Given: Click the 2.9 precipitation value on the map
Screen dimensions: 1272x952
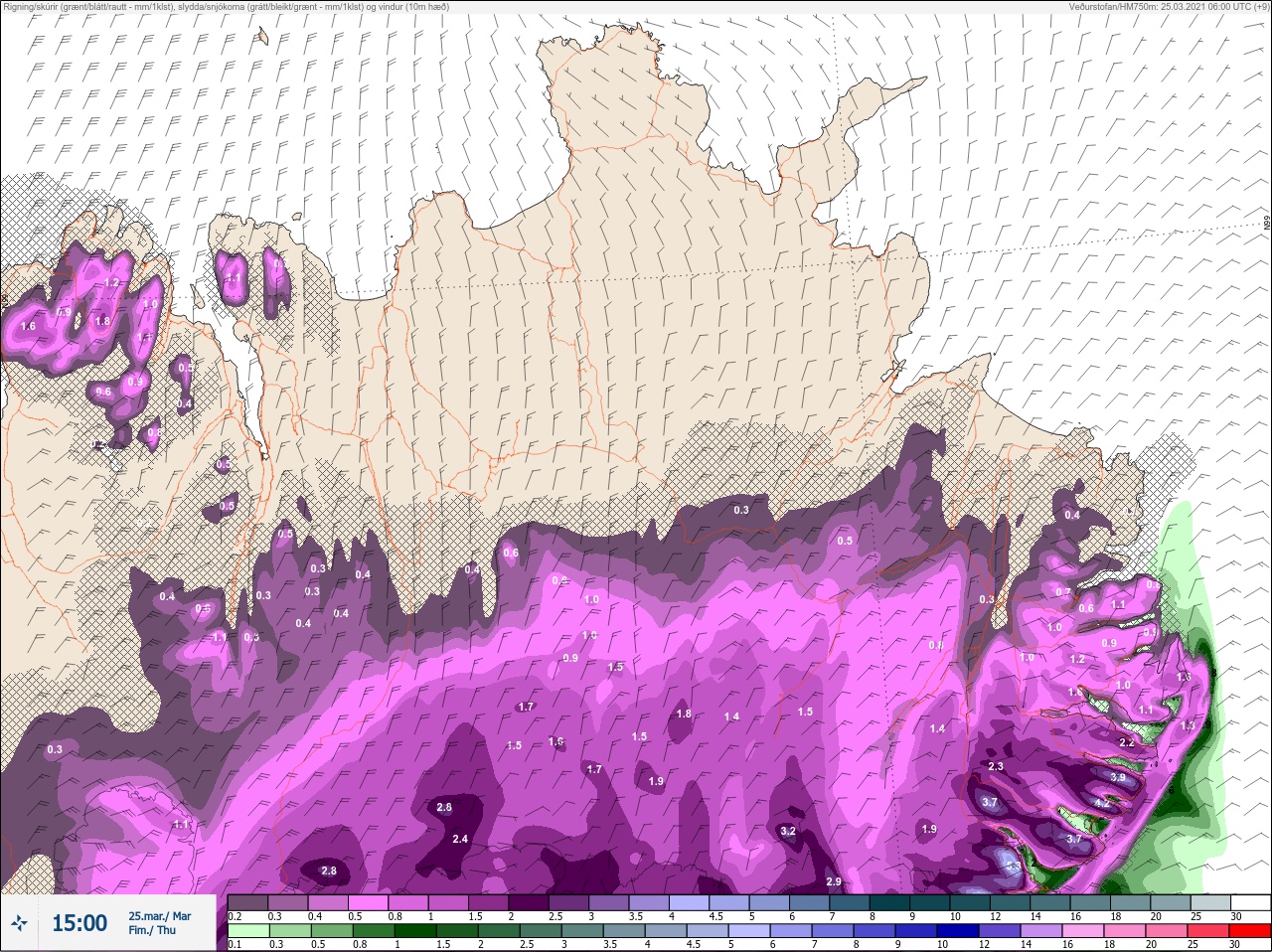Looking at the screenshot, I should [834, 882].
